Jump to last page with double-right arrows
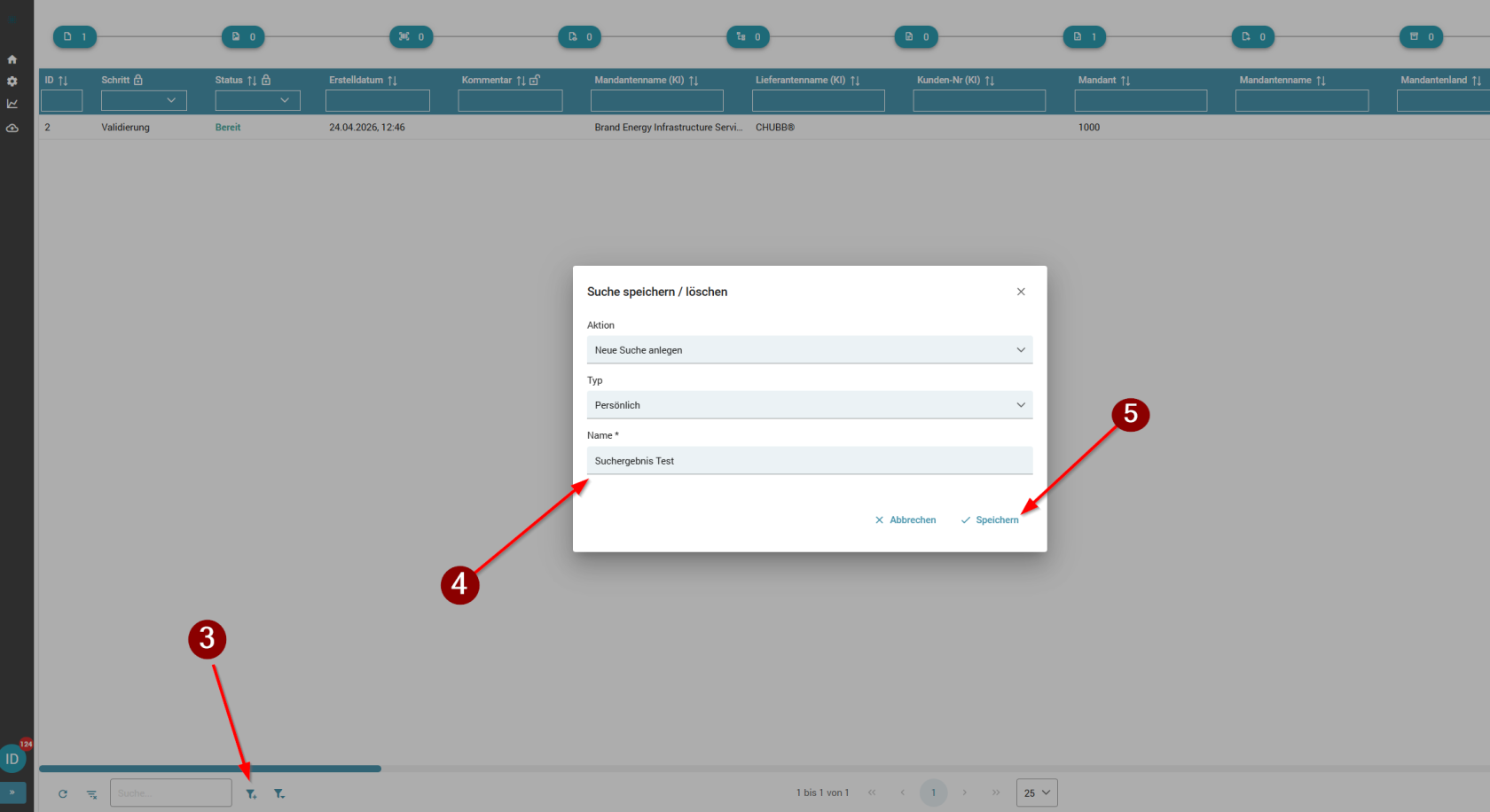Screen dimensions: 1490x812 (x=996, y=792)
